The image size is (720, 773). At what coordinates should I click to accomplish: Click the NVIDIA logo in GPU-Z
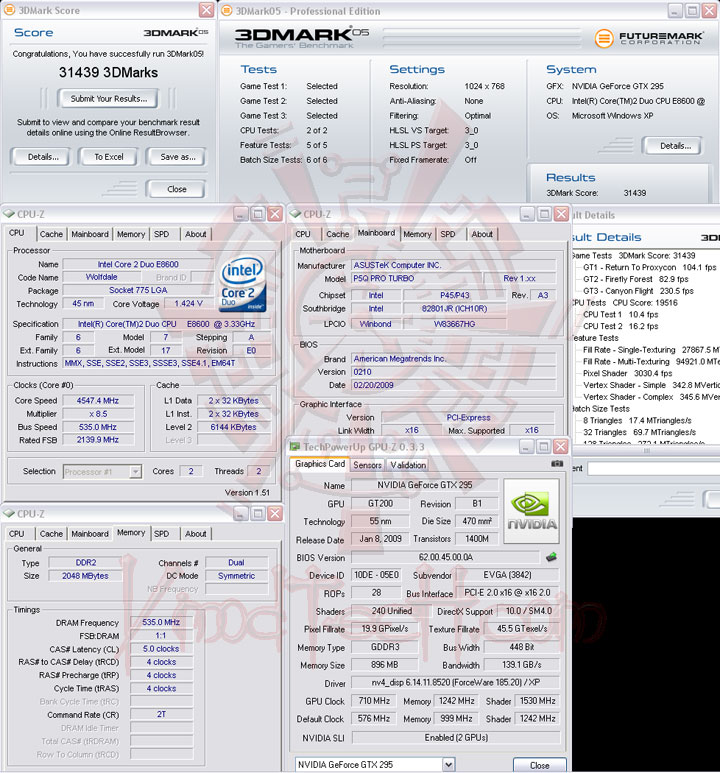click(x=532, y=511)
